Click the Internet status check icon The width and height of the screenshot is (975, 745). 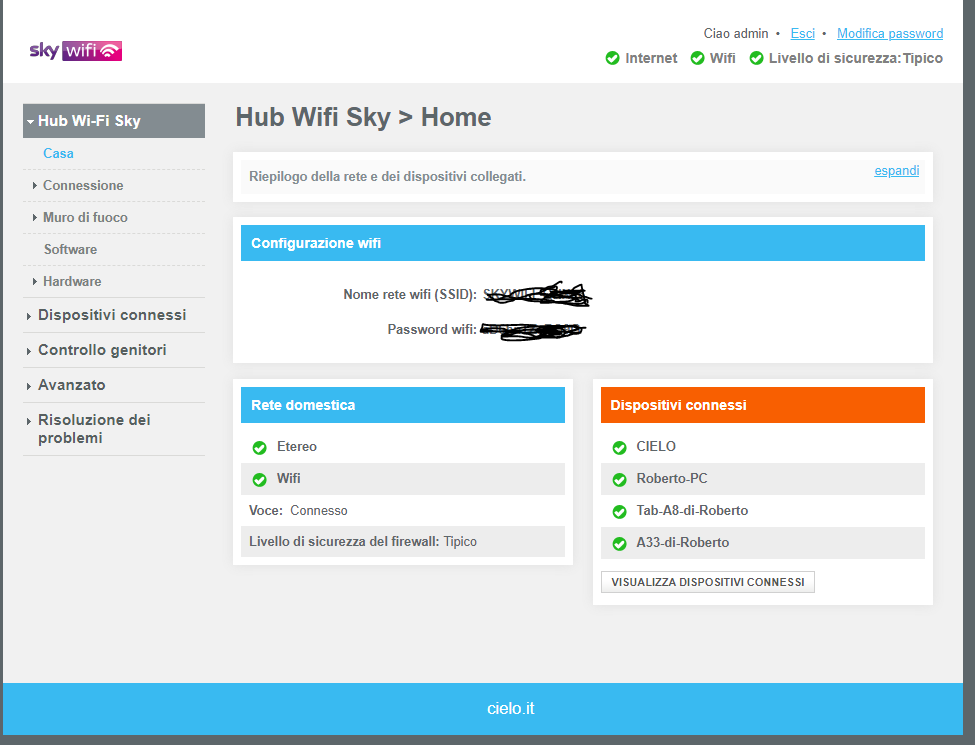(612, 58)
